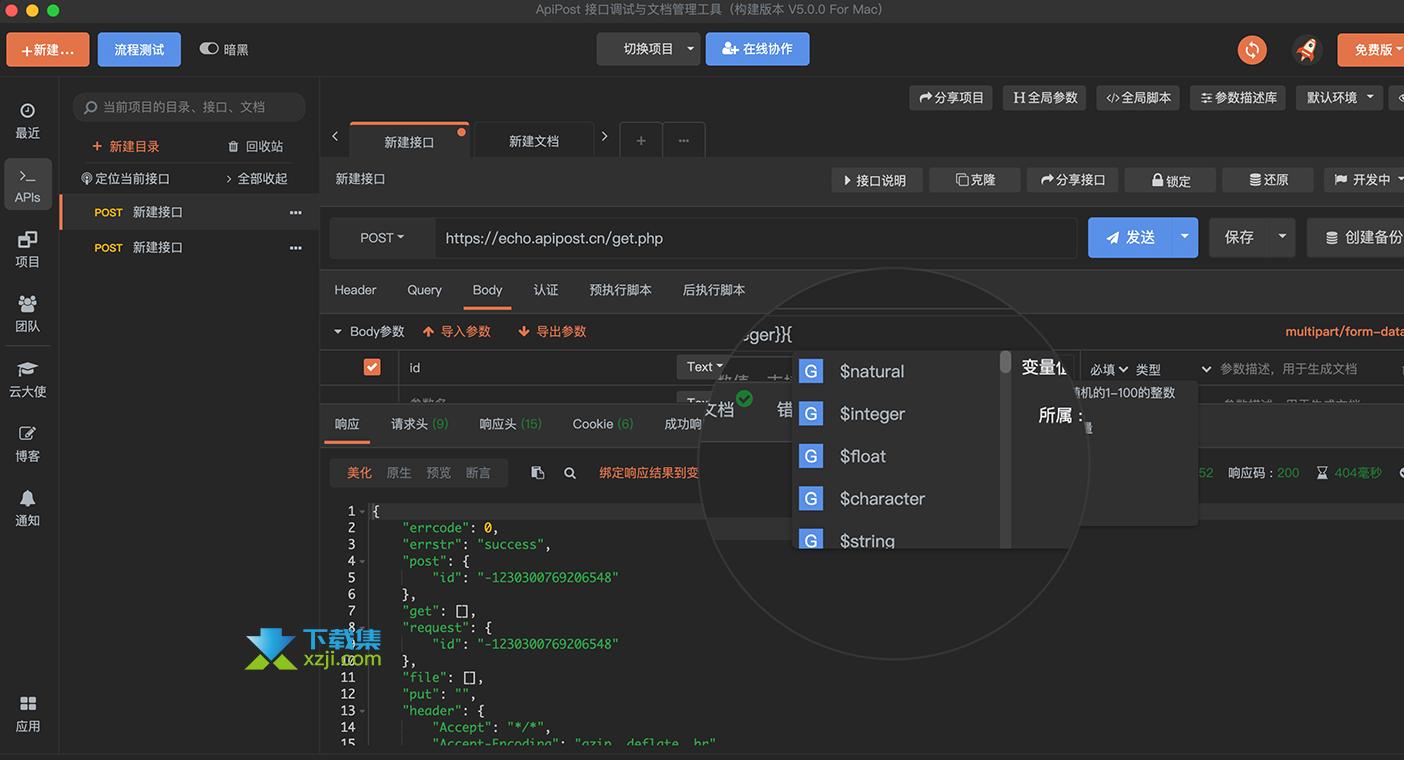Click the 流程测试 button
Viewport: 1404px width, 760px height.
(x=139, y=49)
